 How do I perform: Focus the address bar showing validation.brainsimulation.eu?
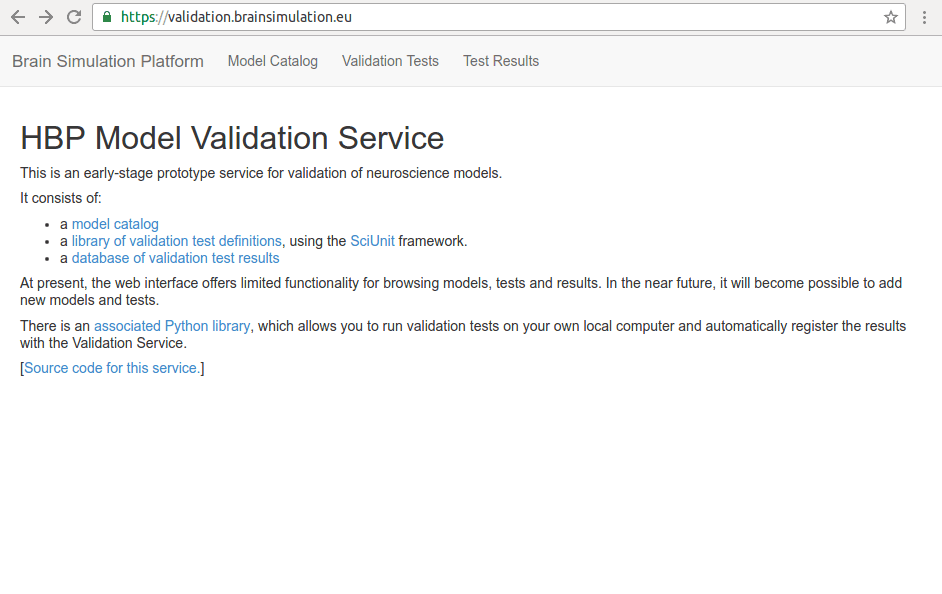[x=500, y=17]
